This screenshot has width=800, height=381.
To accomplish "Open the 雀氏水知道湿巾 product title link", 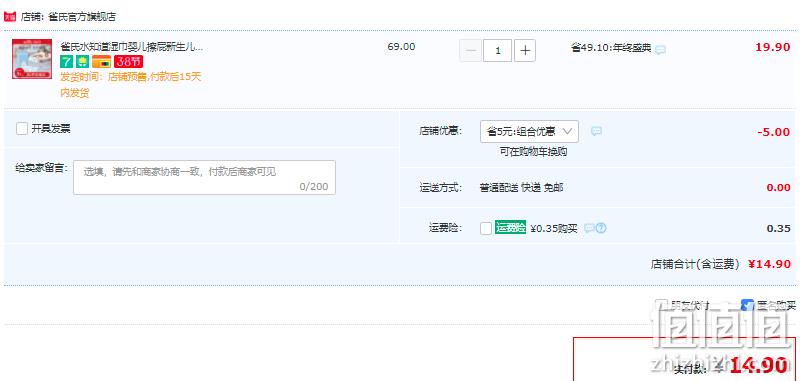I will [x=132, y=47].
